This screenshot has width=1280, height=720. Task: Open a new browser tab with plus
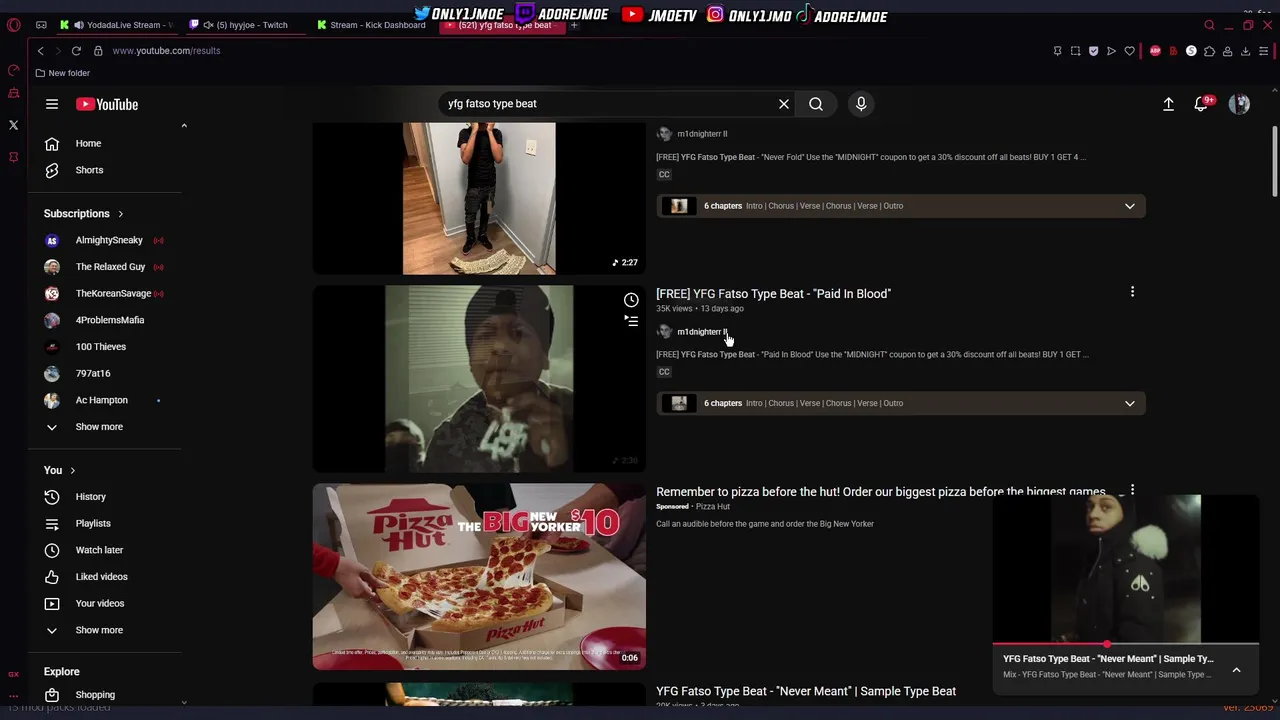(574, 25)
